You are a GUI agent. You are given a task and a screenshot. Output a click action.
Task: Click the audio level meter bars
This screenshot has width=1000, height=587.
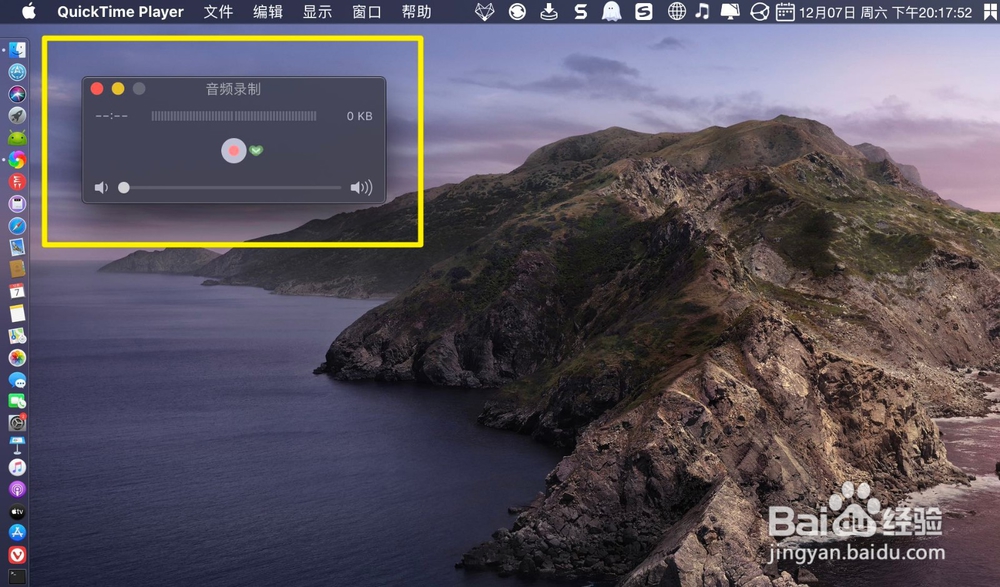click(232, 116)
